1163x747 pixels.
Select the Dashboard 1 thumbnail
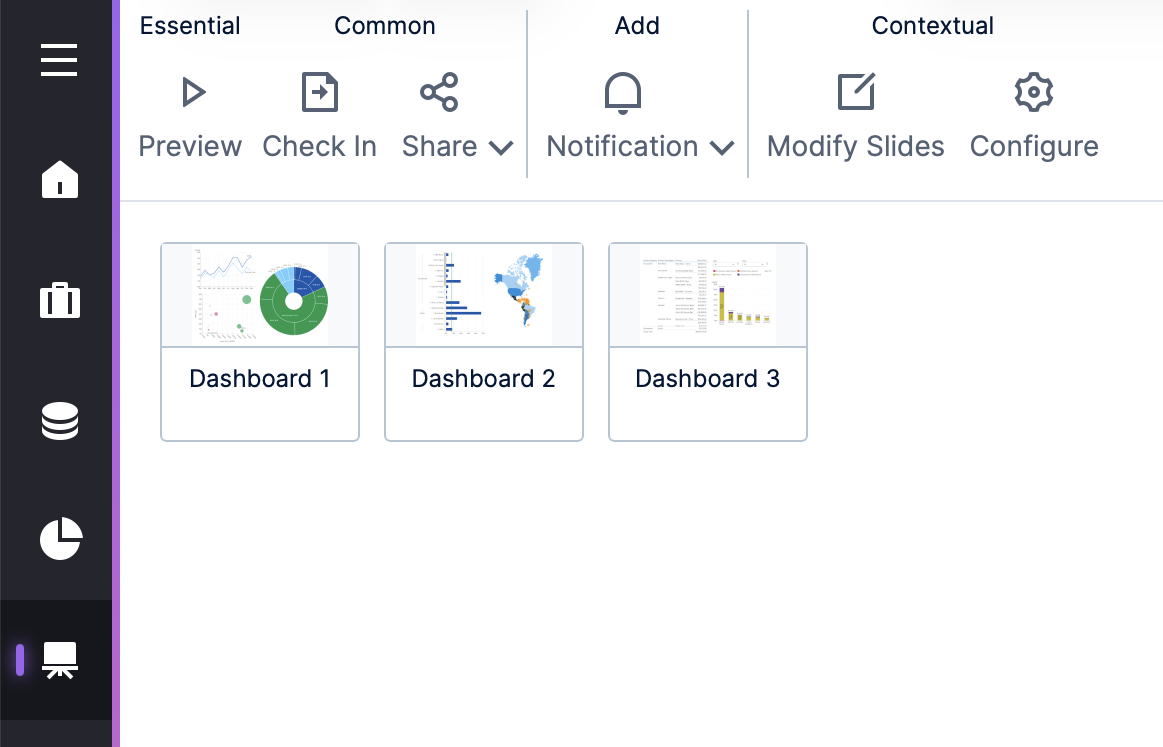260,295
